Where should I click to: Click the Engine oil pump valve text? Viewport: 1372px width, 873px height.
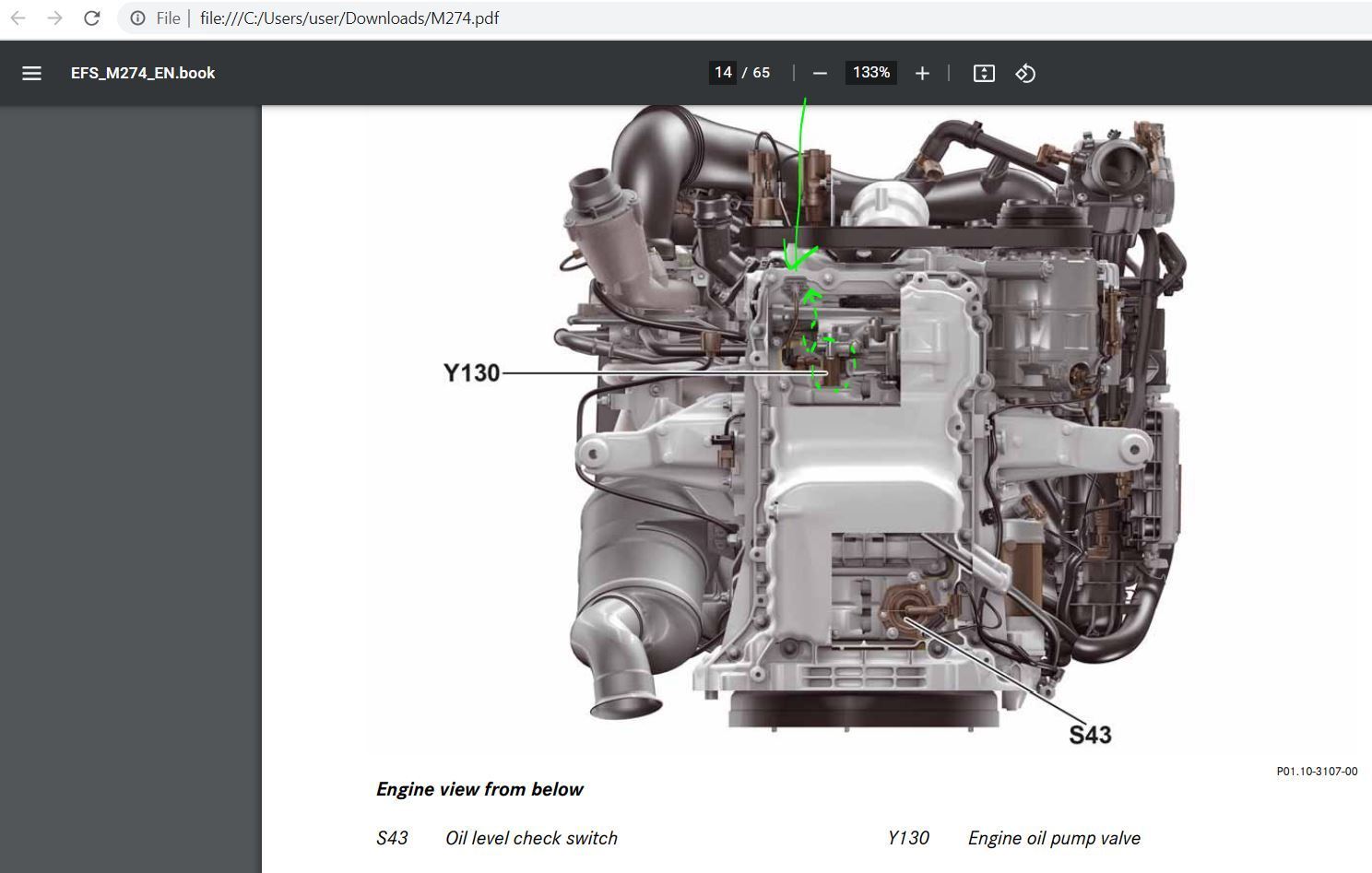(1054, 838)
